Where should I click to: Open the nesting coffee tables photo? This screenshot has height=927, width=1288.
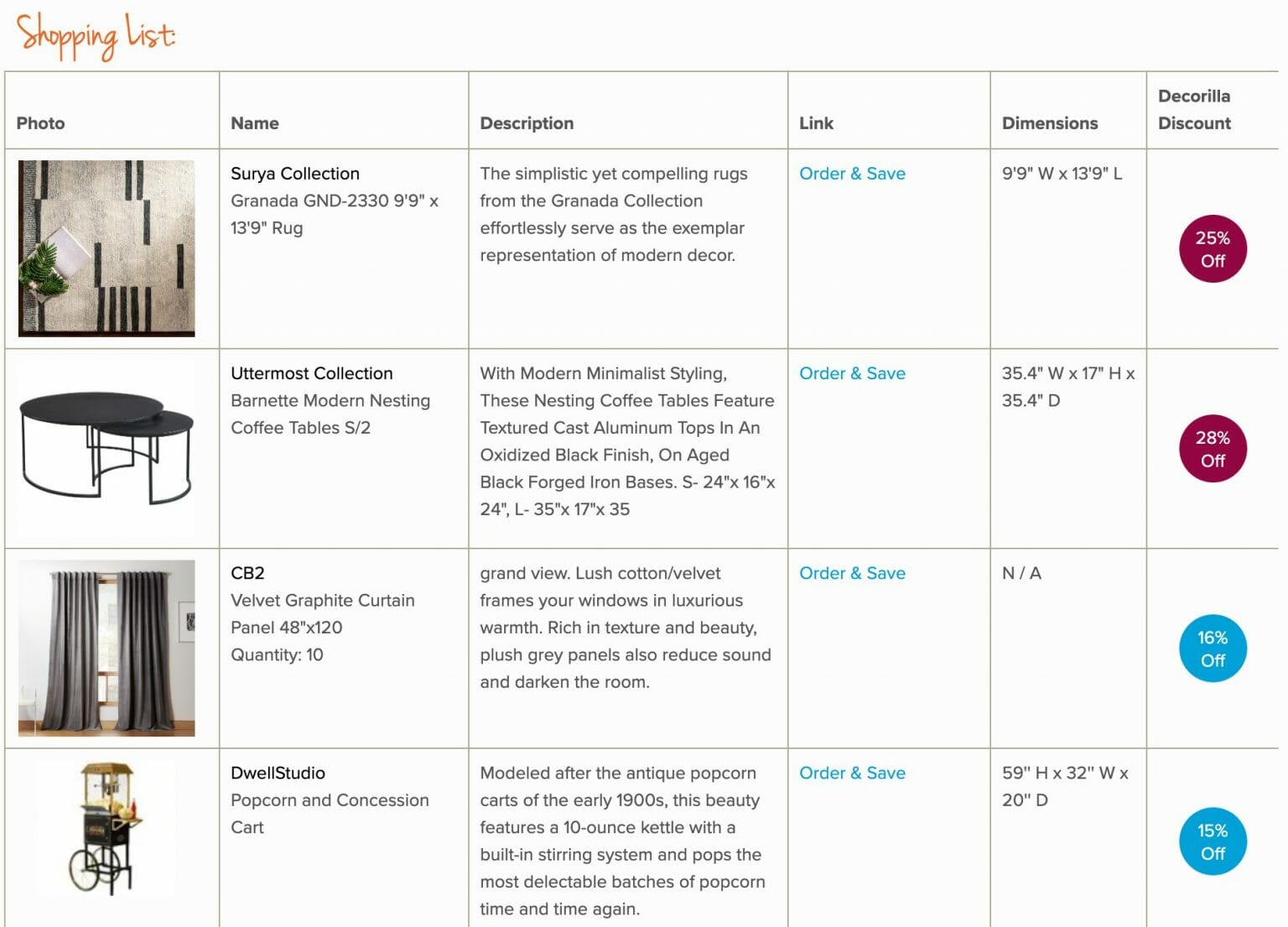point(106,449)
